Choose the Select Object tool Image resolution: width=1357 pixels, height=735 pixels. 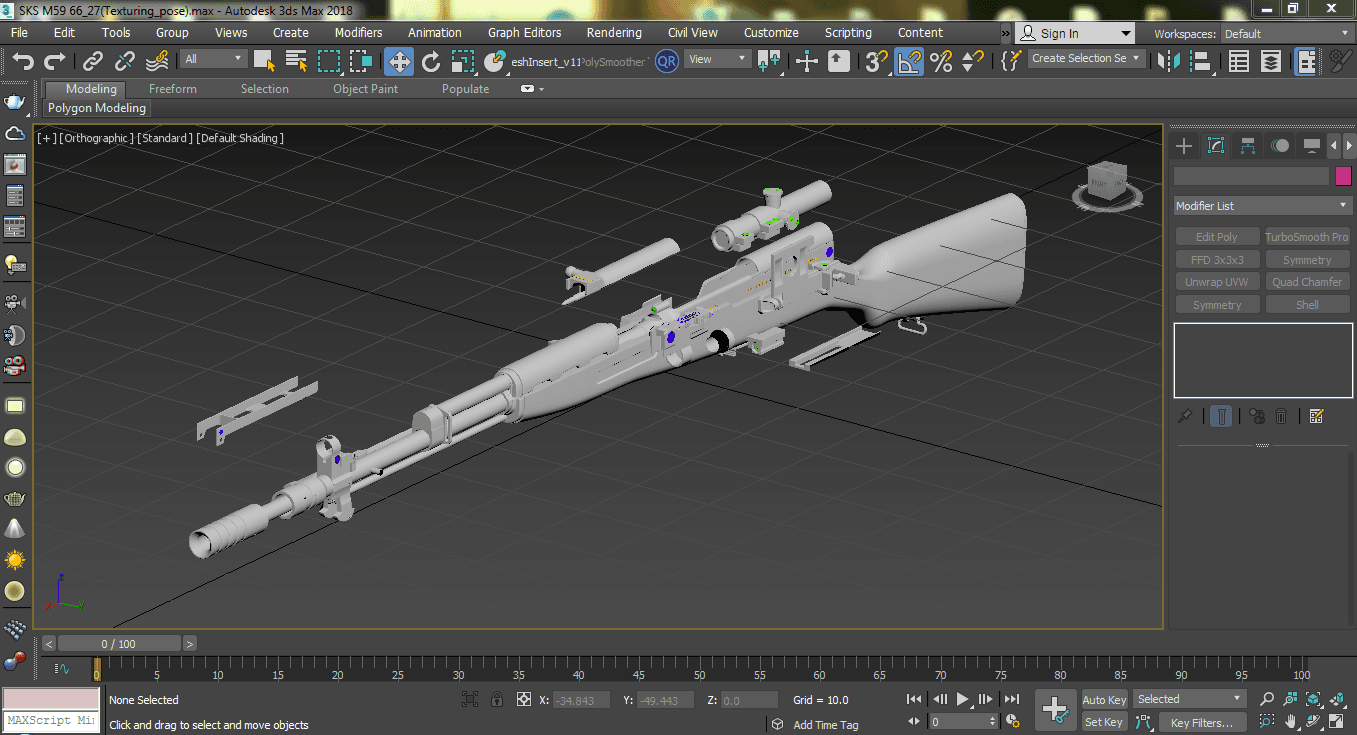click(264, 62)
